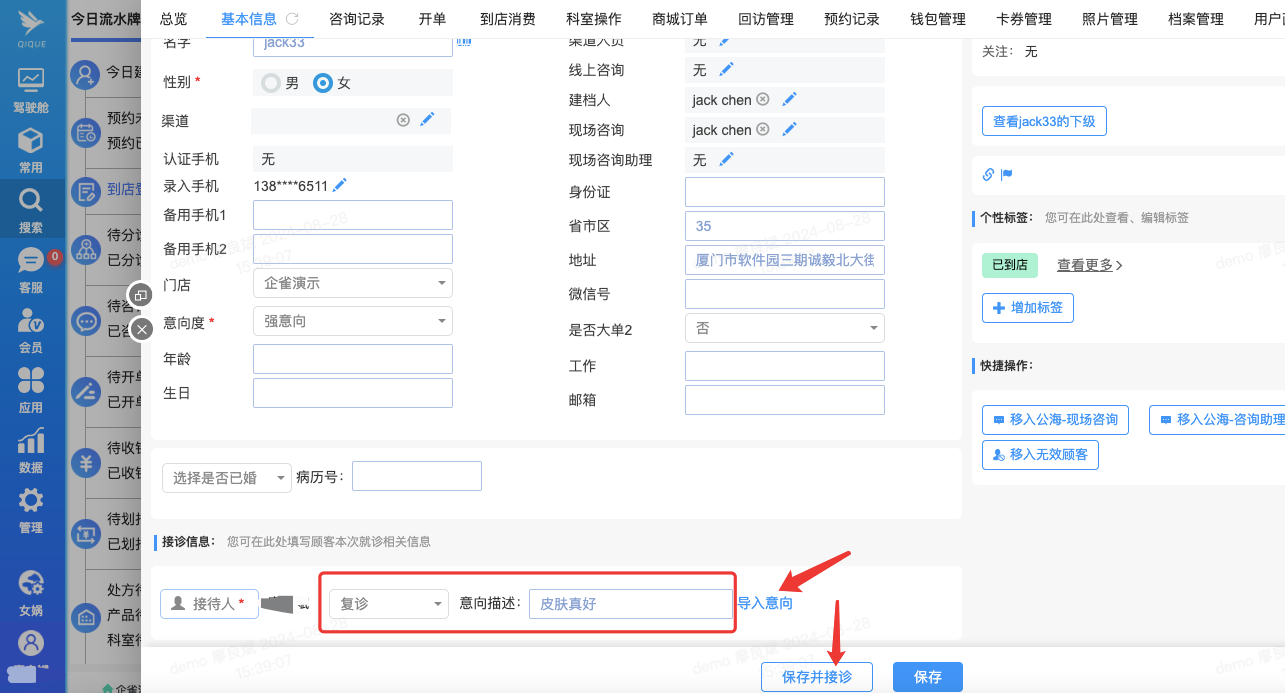Screen dimensions: 1285x693
Task: Go to the 预约记录 tab
Action: tap(852, 19)
